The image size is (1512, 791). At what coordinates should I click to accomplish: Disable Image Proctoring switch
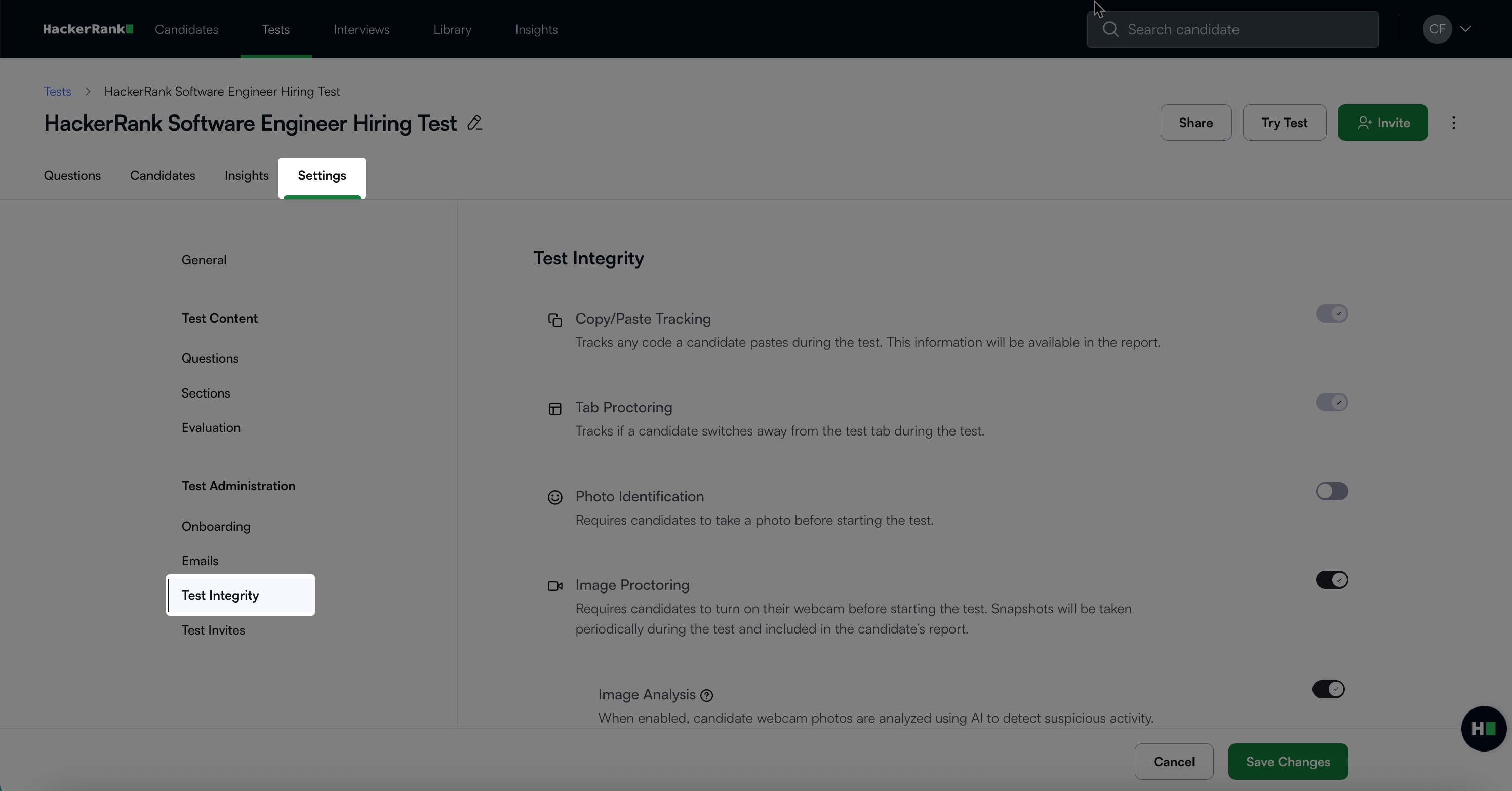[x=1332, y=580]
